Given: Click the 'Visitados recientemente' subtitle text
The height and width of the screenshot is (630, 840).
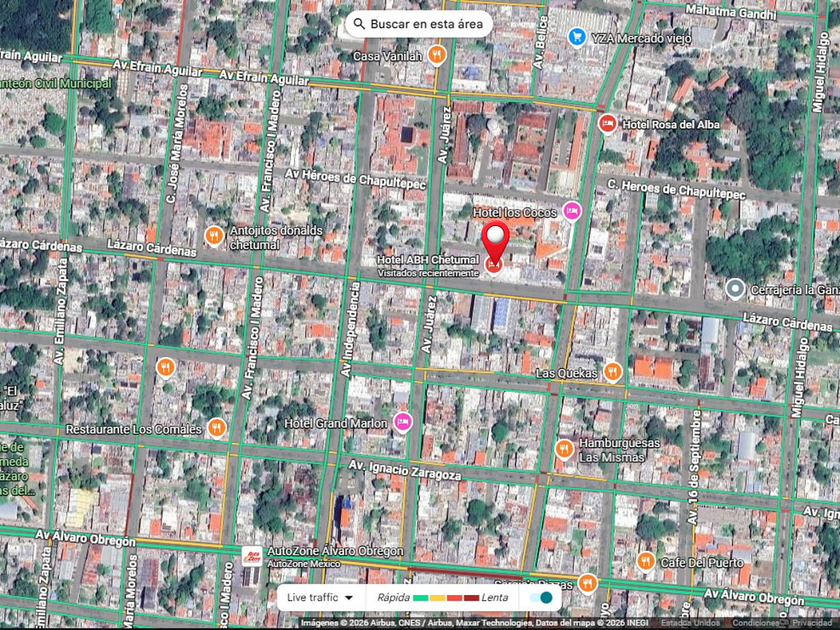Looking at the screenshot, I should (x=428, y=273).
